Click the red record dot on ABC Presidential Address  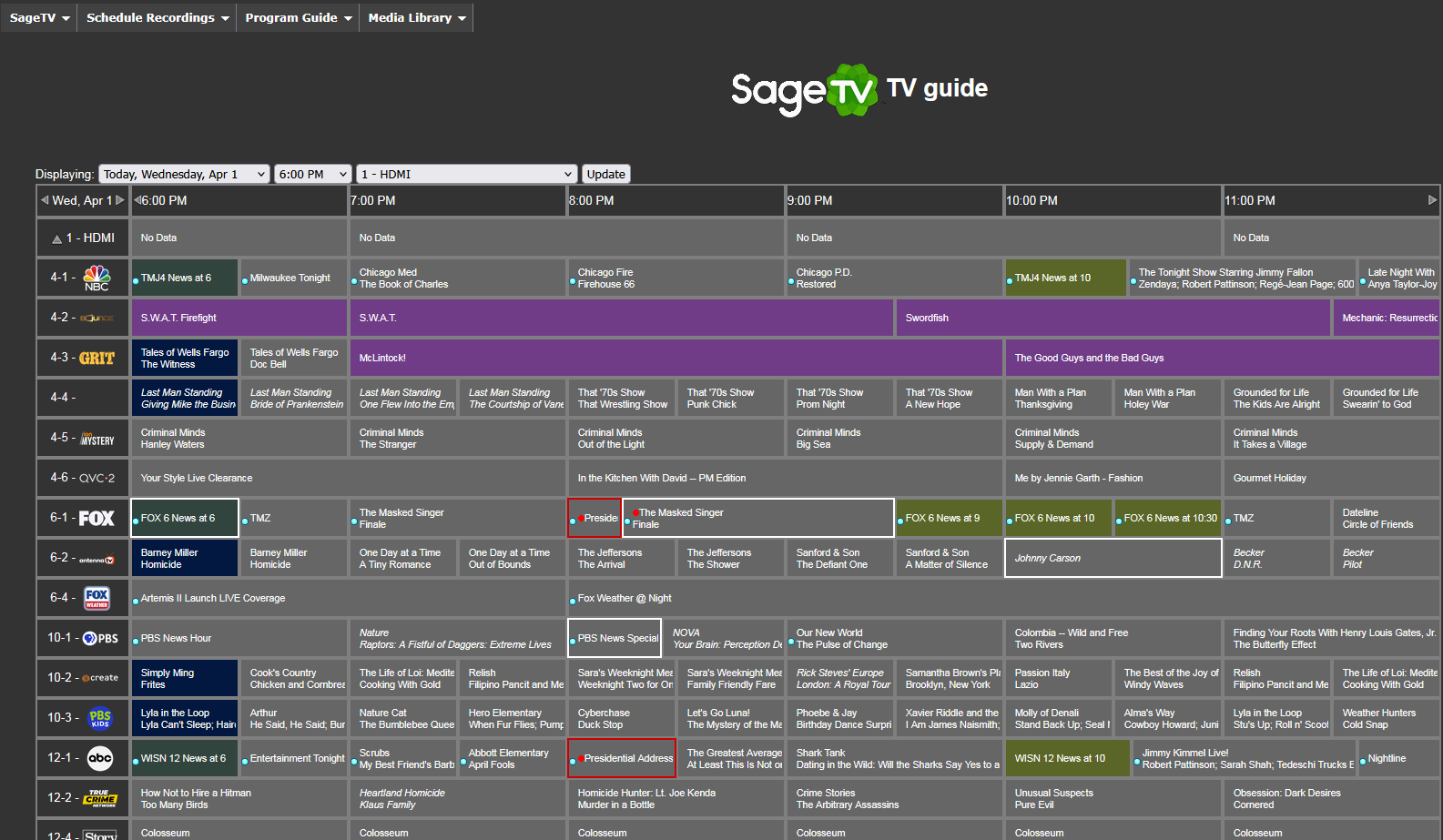click(x=580, y=759)
